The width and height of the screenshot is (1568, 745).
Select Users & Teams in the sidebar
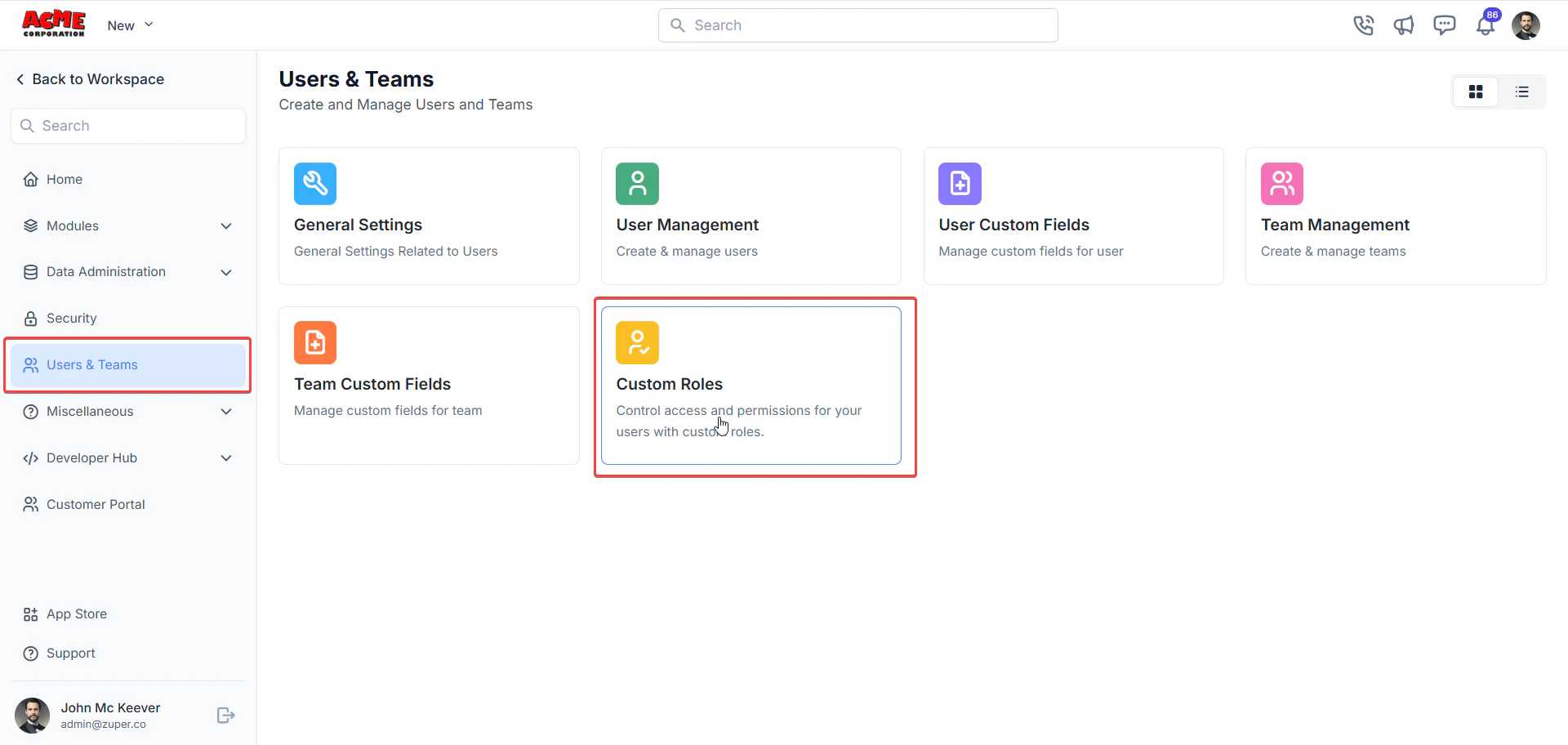click(128, 365)
